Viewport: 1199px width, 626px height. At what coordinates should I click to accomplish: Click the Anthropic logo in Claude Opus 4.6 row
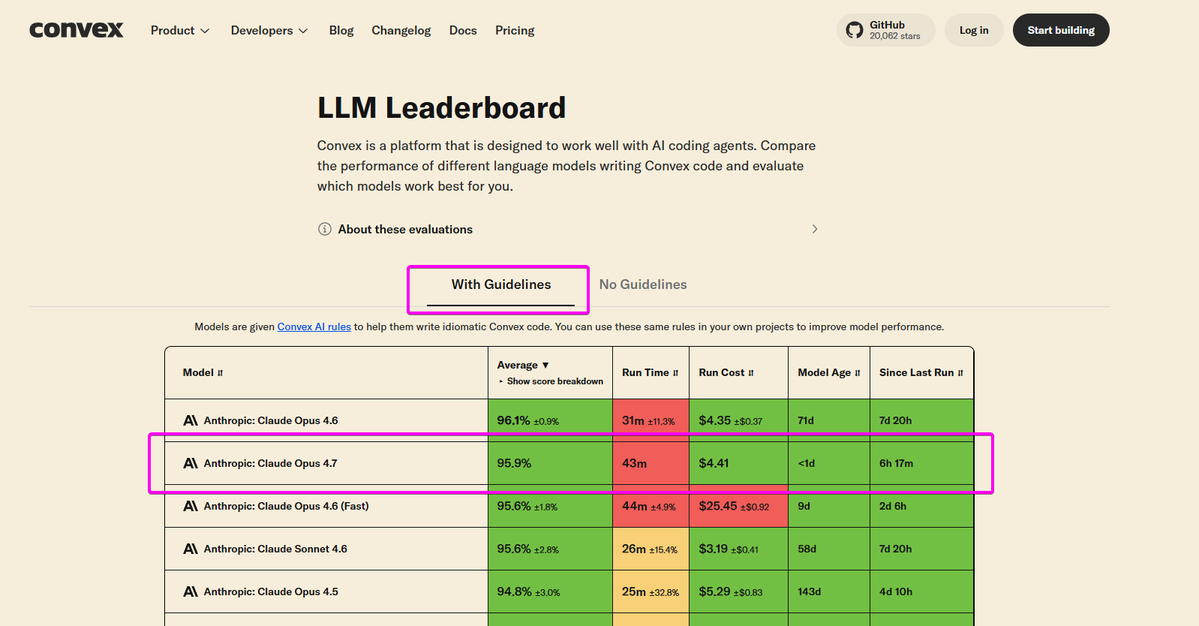point(190,420)
